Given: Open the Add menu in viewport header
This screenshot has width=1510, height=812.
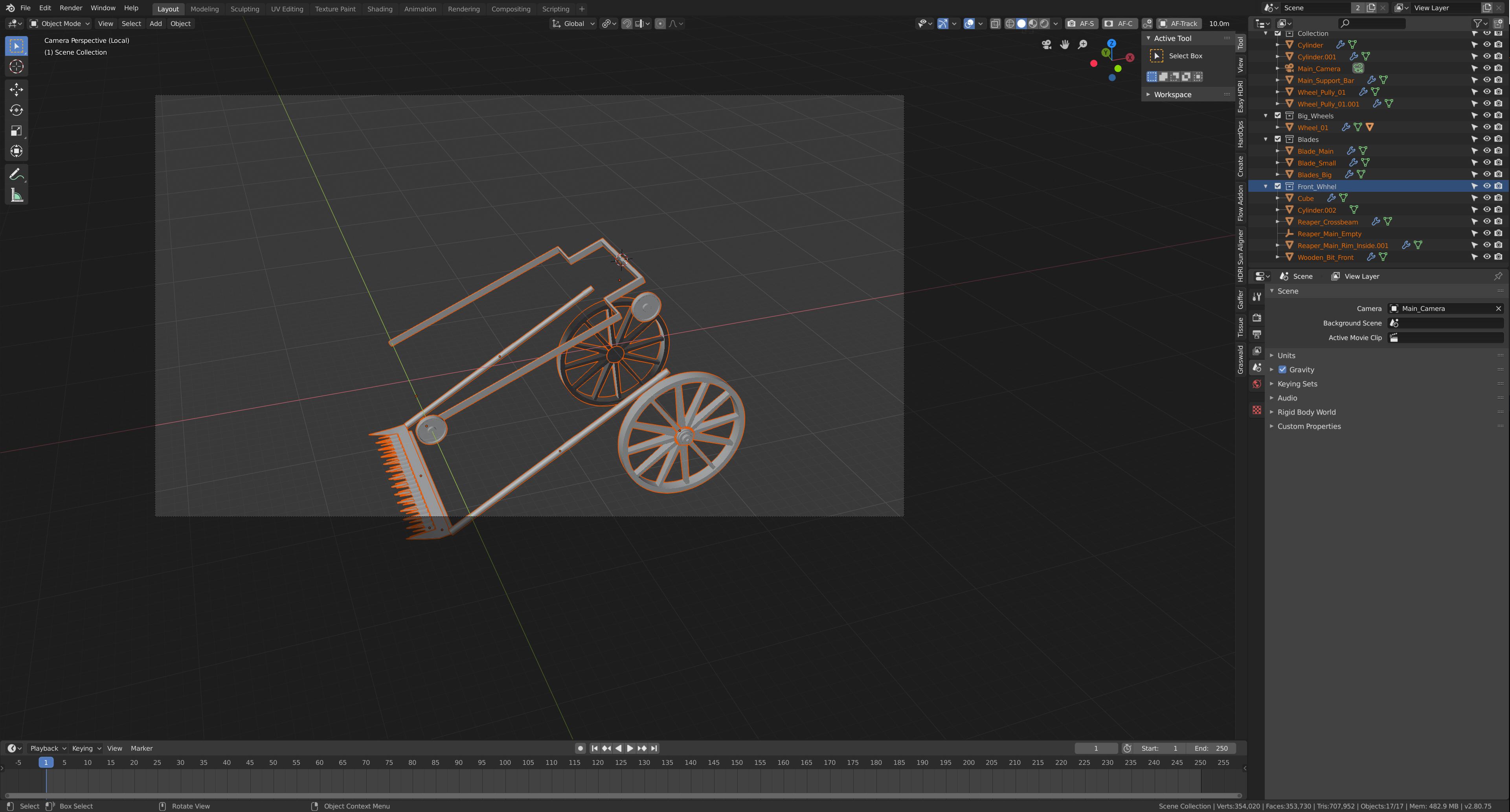Looking at the screenshot, I should click(x=155, y=24).
